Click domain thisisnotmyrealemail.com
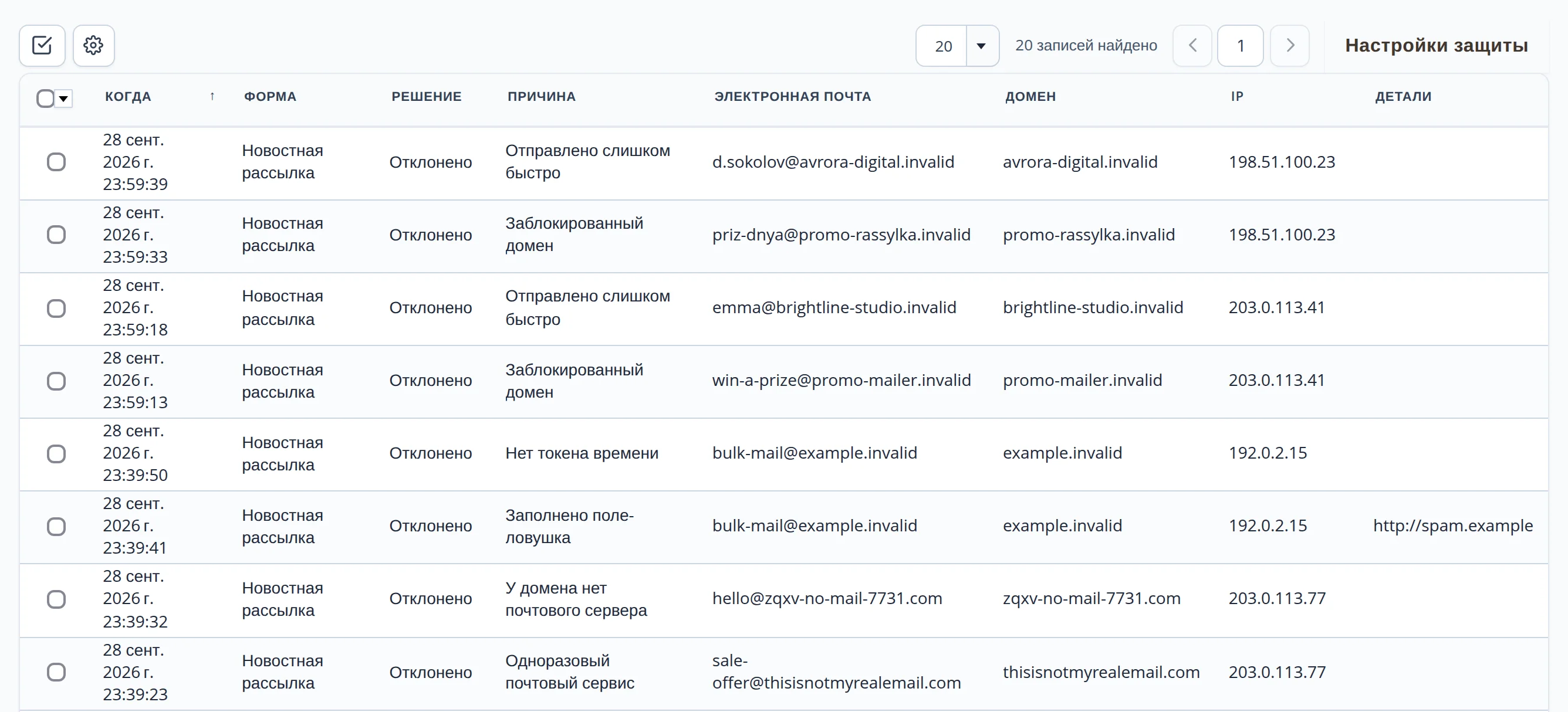 (x=1101, y=672)
